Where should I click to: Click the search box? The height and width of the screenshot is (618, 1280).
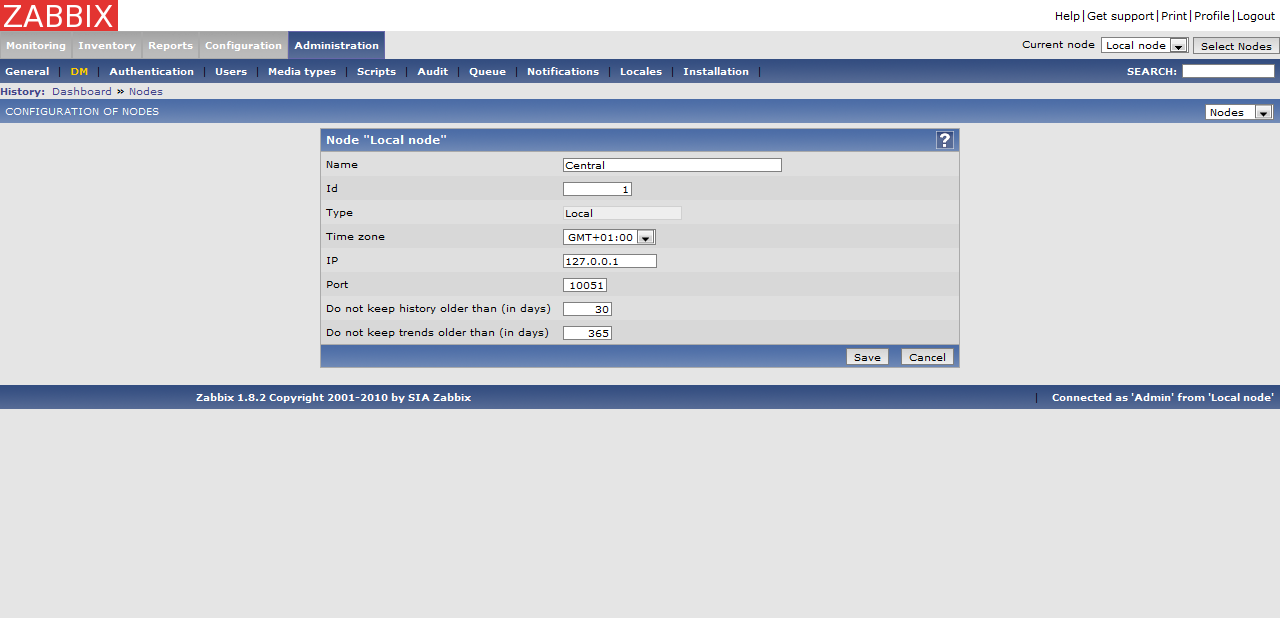coord(1228,72)
